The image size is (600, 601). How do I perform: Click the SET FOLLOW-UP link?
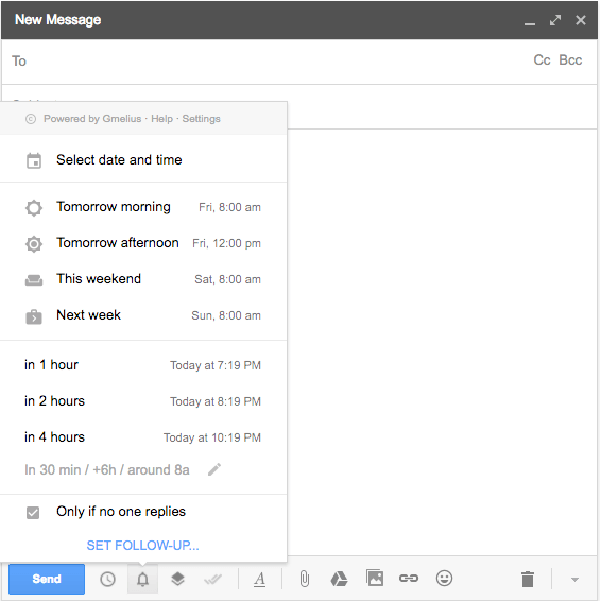(x=143, y=545)
